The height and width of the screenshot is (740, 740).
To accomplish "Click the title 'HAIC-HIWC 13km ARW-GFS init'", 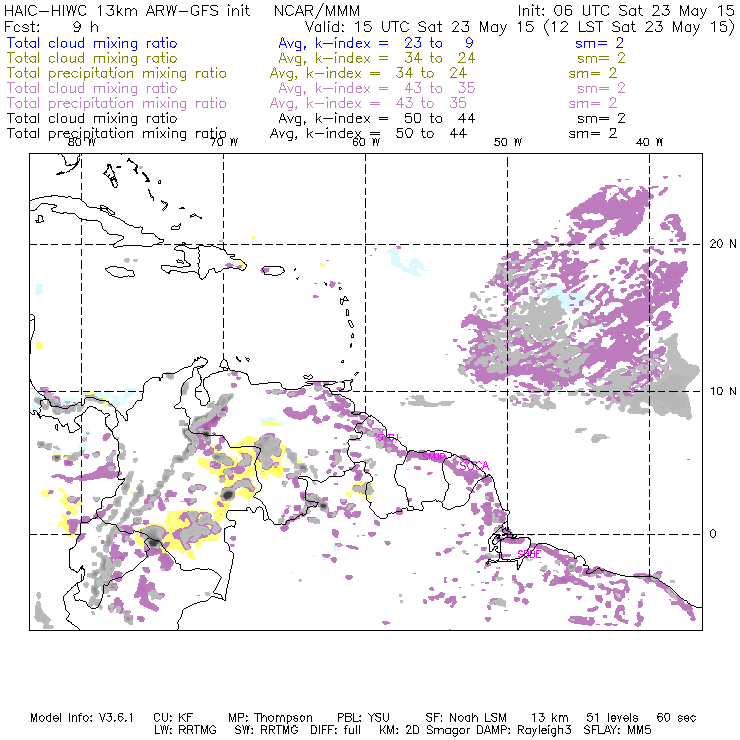I will tap(126, 10).
